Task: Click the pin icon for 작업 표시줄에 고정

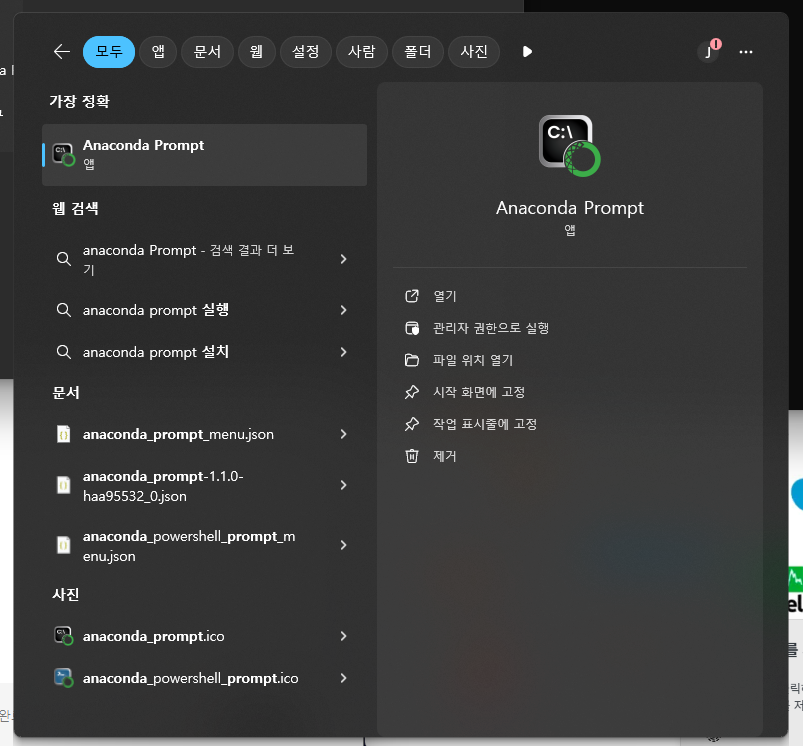Action: [412, 424]
